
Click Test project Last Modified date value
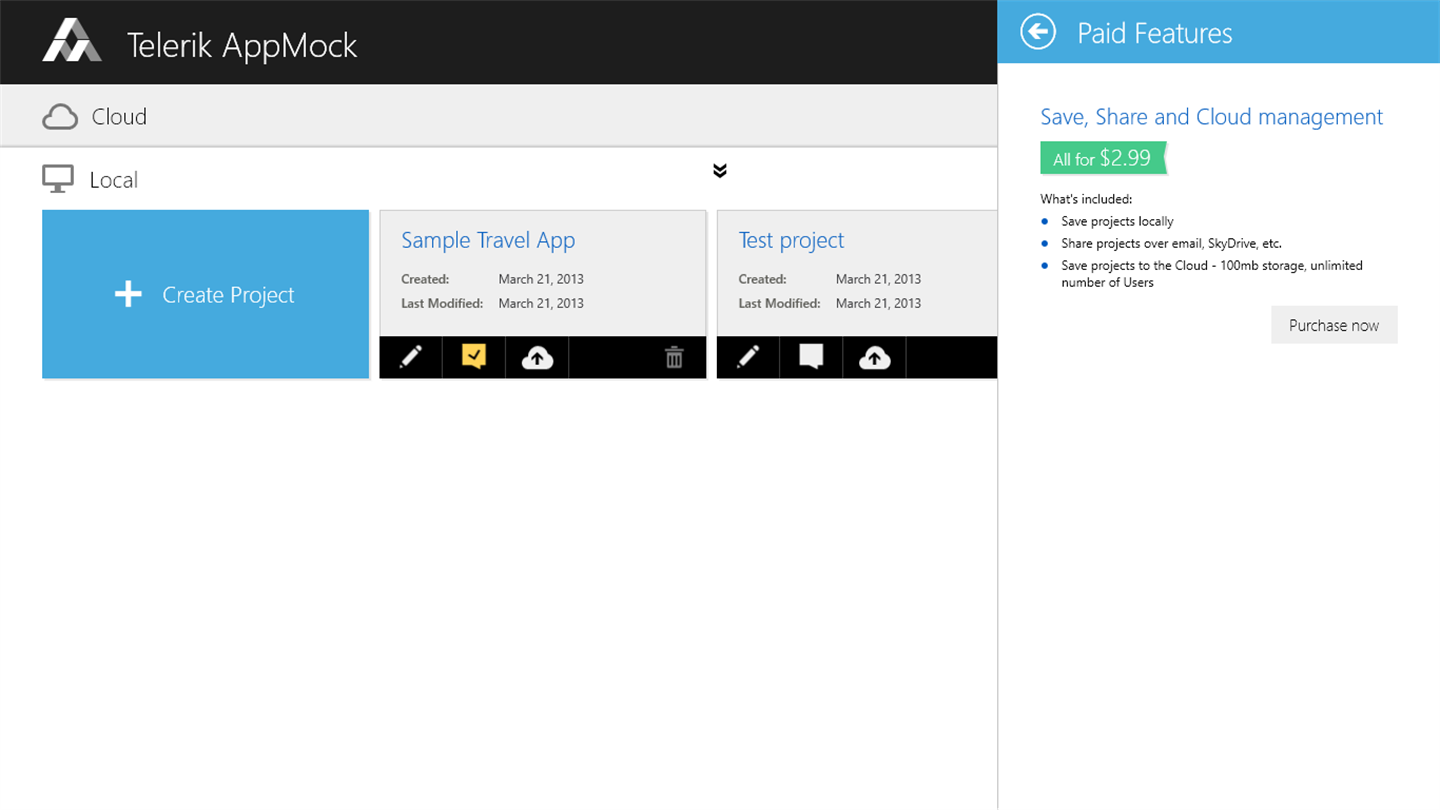878,303
